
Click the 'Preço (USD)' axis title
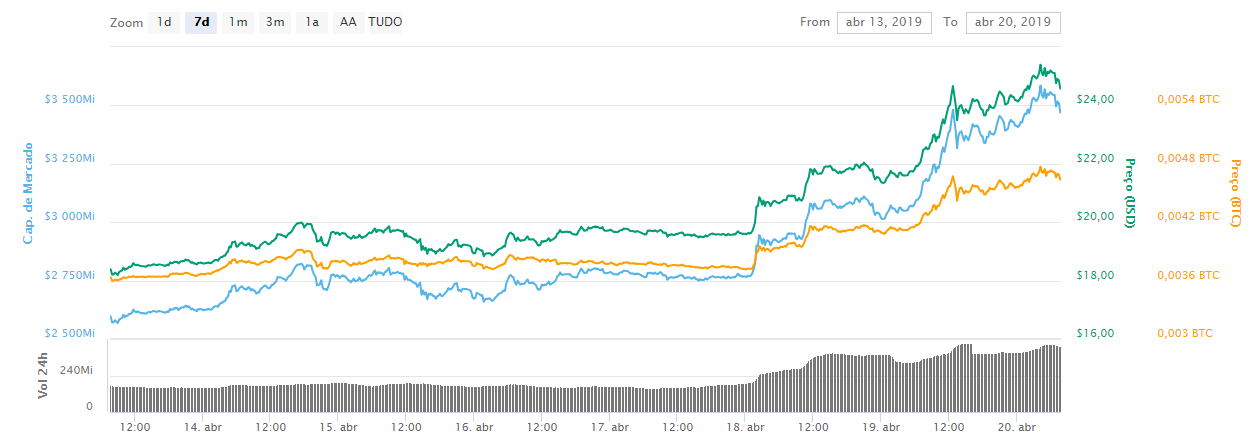[1130, 194]
